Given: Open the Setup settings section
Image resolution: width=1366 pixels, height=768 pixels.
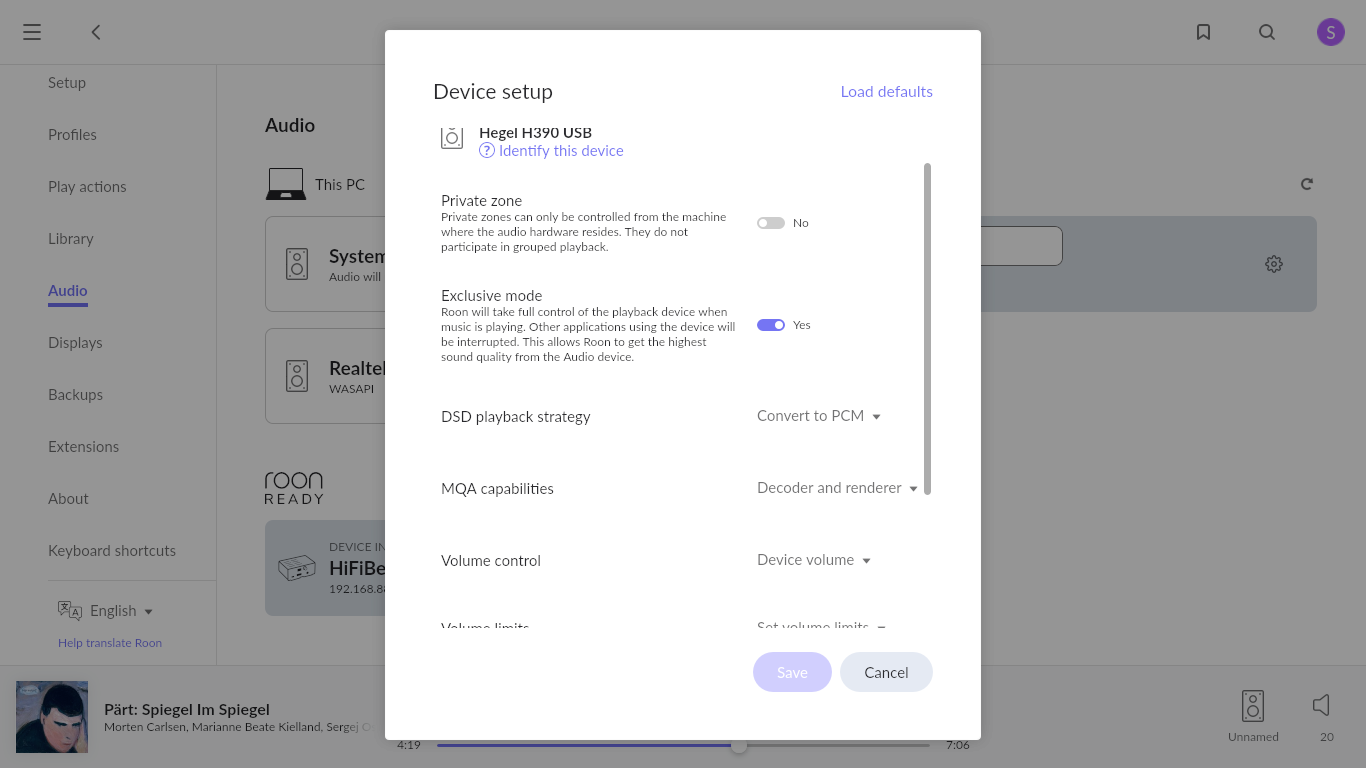Looking at the screenshot, I should 67,83.
